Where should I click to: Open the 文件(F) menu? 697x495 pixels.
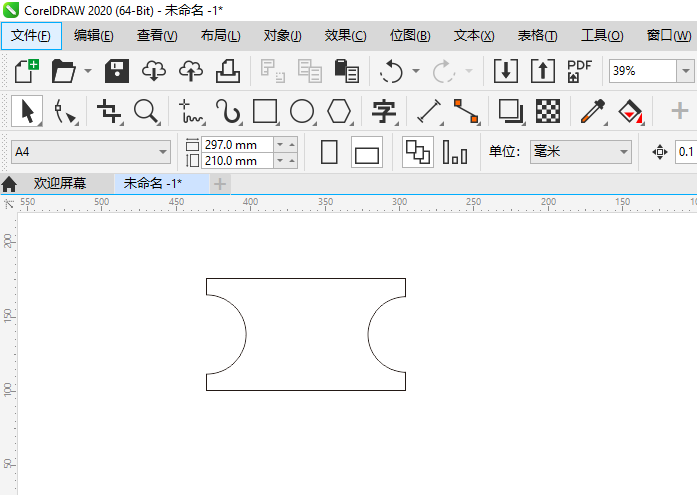tap(31, 35)
